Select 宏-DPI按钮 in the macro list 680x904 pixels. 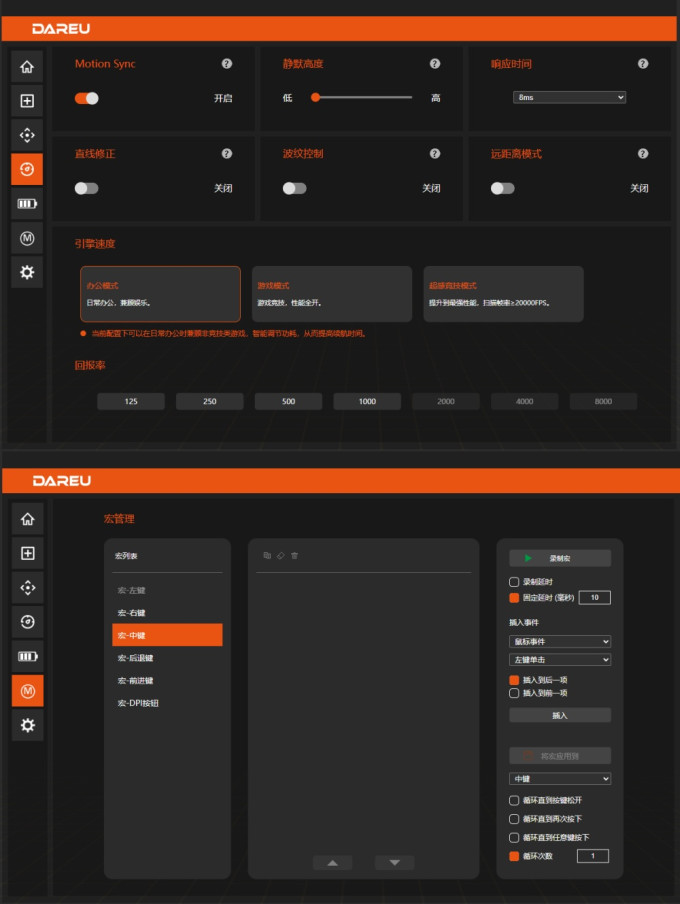167,703
